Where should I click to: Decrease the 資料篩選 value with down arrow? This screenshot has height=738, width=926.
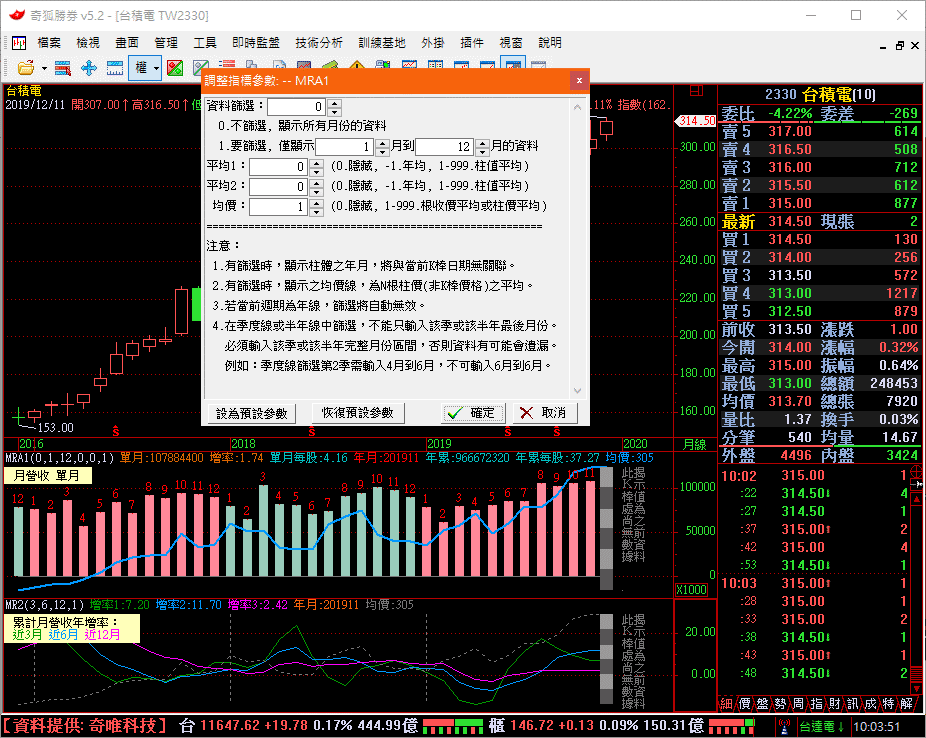[335, 111]
